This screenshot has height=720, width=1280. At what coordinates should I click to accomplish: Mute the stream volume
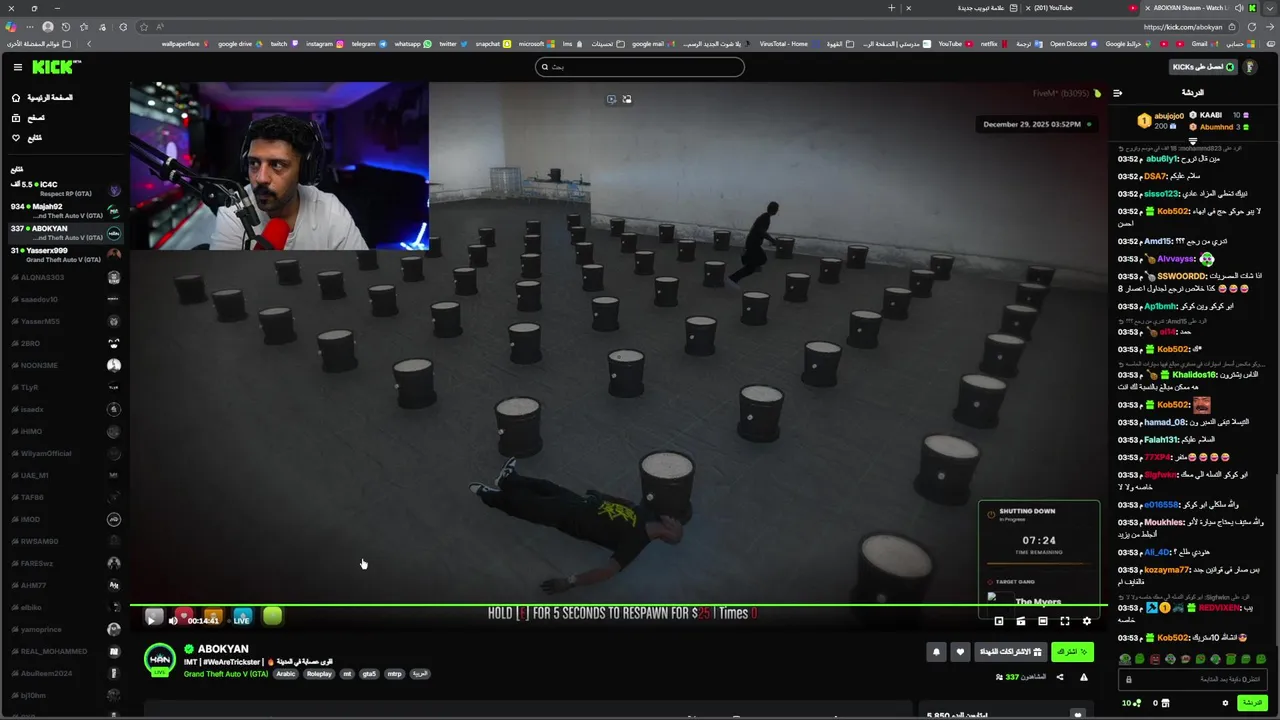[x=173, y=620]
